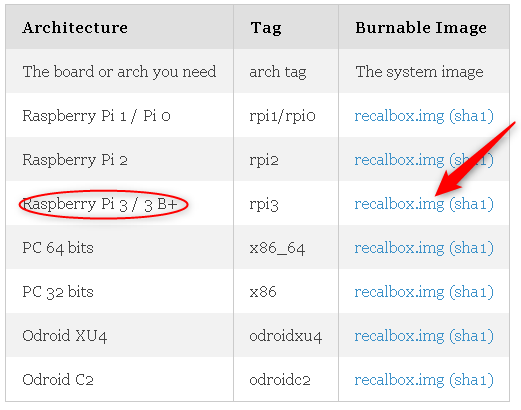Viewport: 521px width, 410px height.
Task: Open sha1 checksum for rpi3 row
Action: [x=471, y=204]
